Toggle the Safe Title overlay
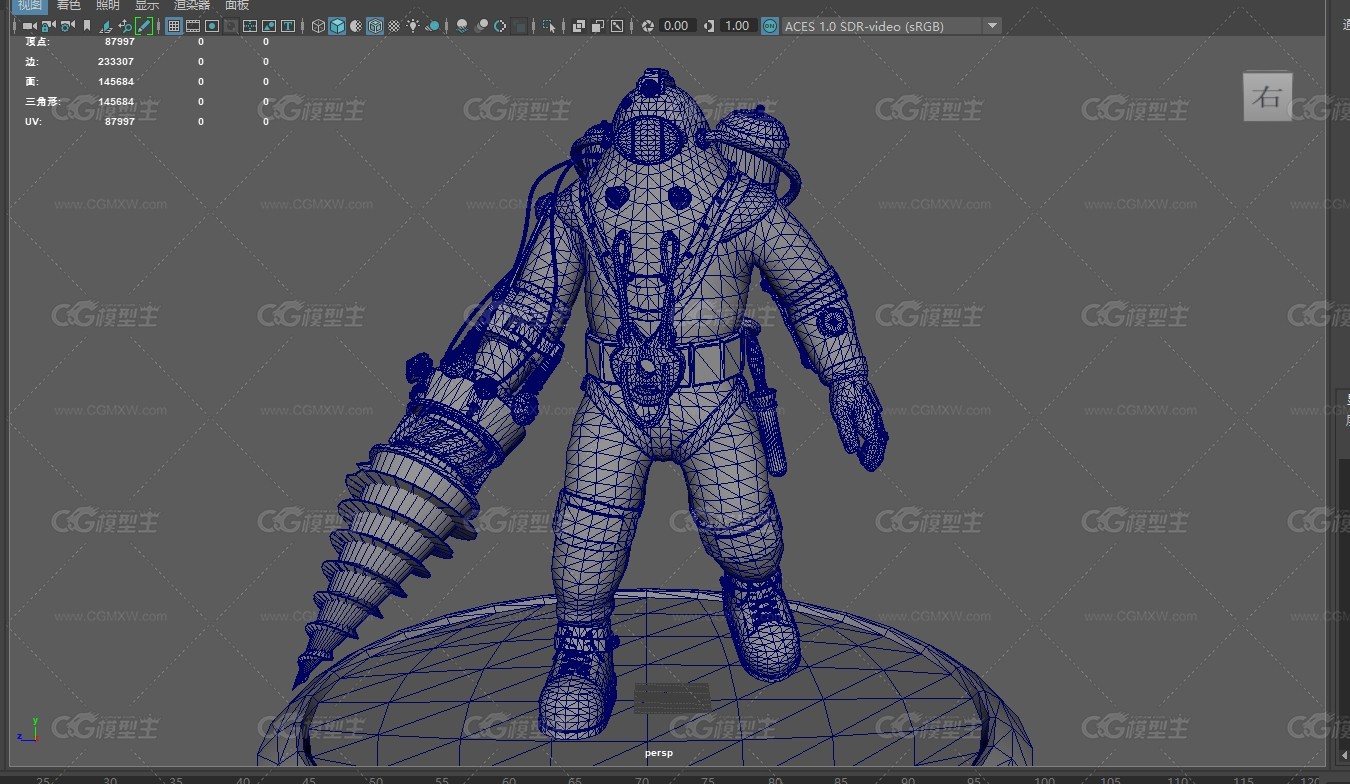This screenshot has width=1350, height=784. click(288, 26)
